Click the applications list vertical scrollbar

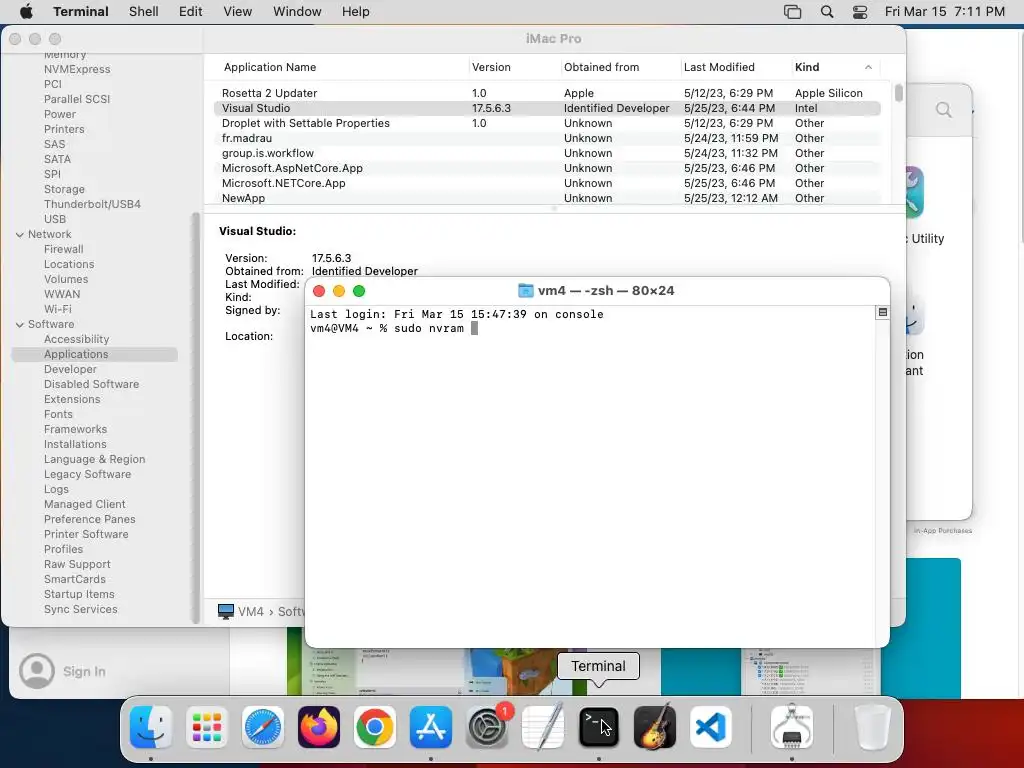[x=899, y=92]
